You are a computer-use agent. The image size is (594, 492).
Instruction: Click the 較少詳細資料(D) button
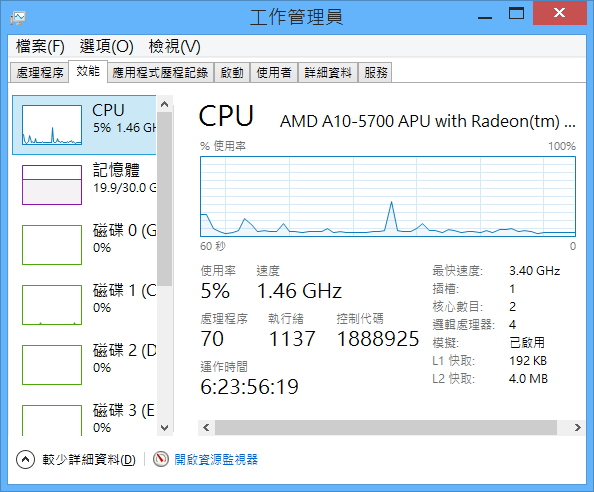(x=89, y=459)
